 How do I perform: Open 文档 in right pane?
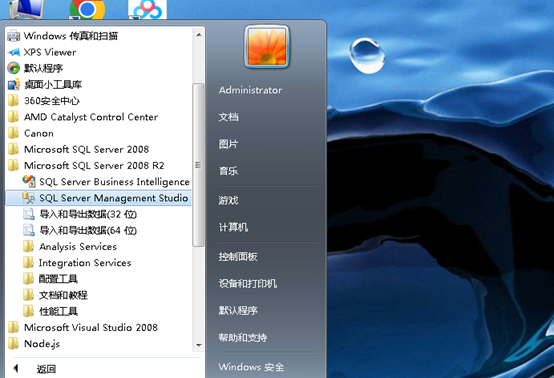coord(228,117)
